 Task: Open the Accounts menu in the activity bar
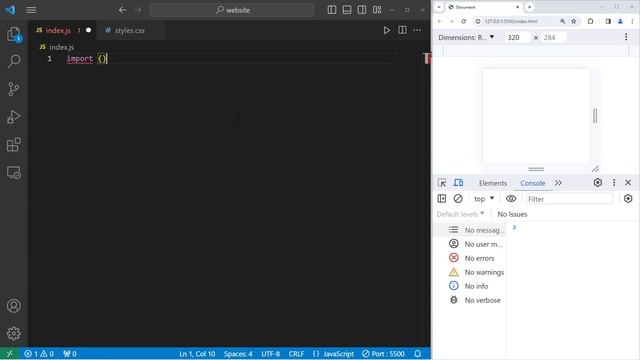click(13, 306)
